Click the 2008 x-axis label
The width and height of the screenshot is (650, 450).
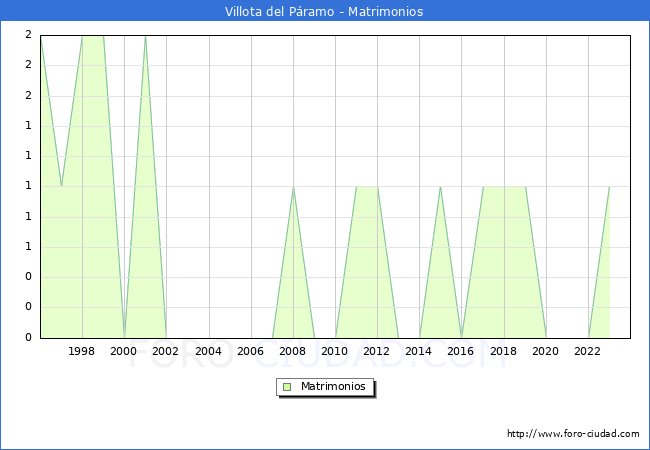click(x=293, y=351)
